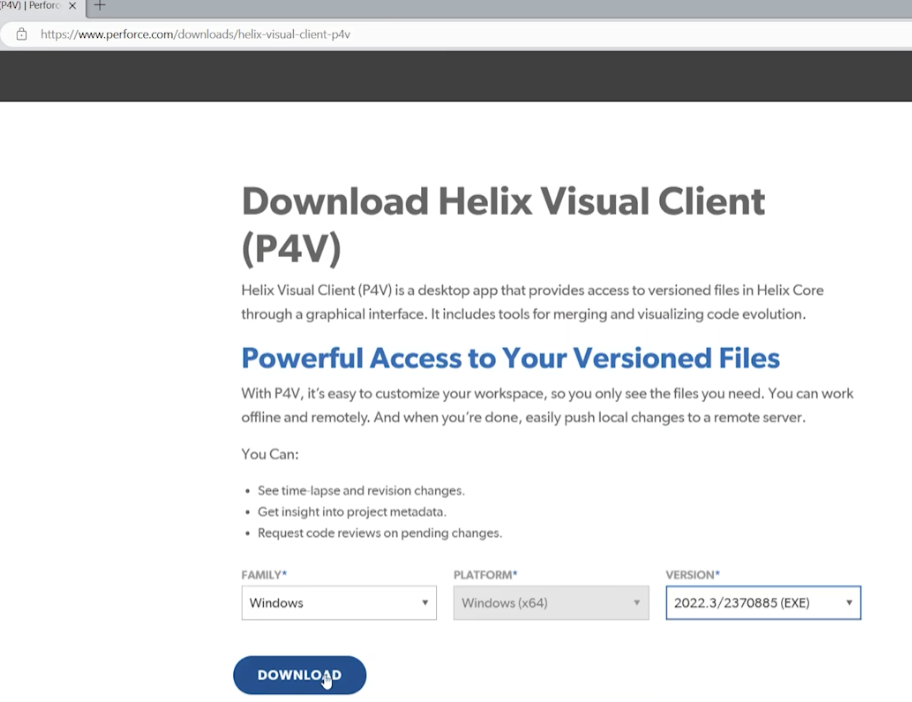Click 'Get insight into project metadata.' bullet
Image resolution: width=912 pixels, height=702 pixels.
coord(352,512)
